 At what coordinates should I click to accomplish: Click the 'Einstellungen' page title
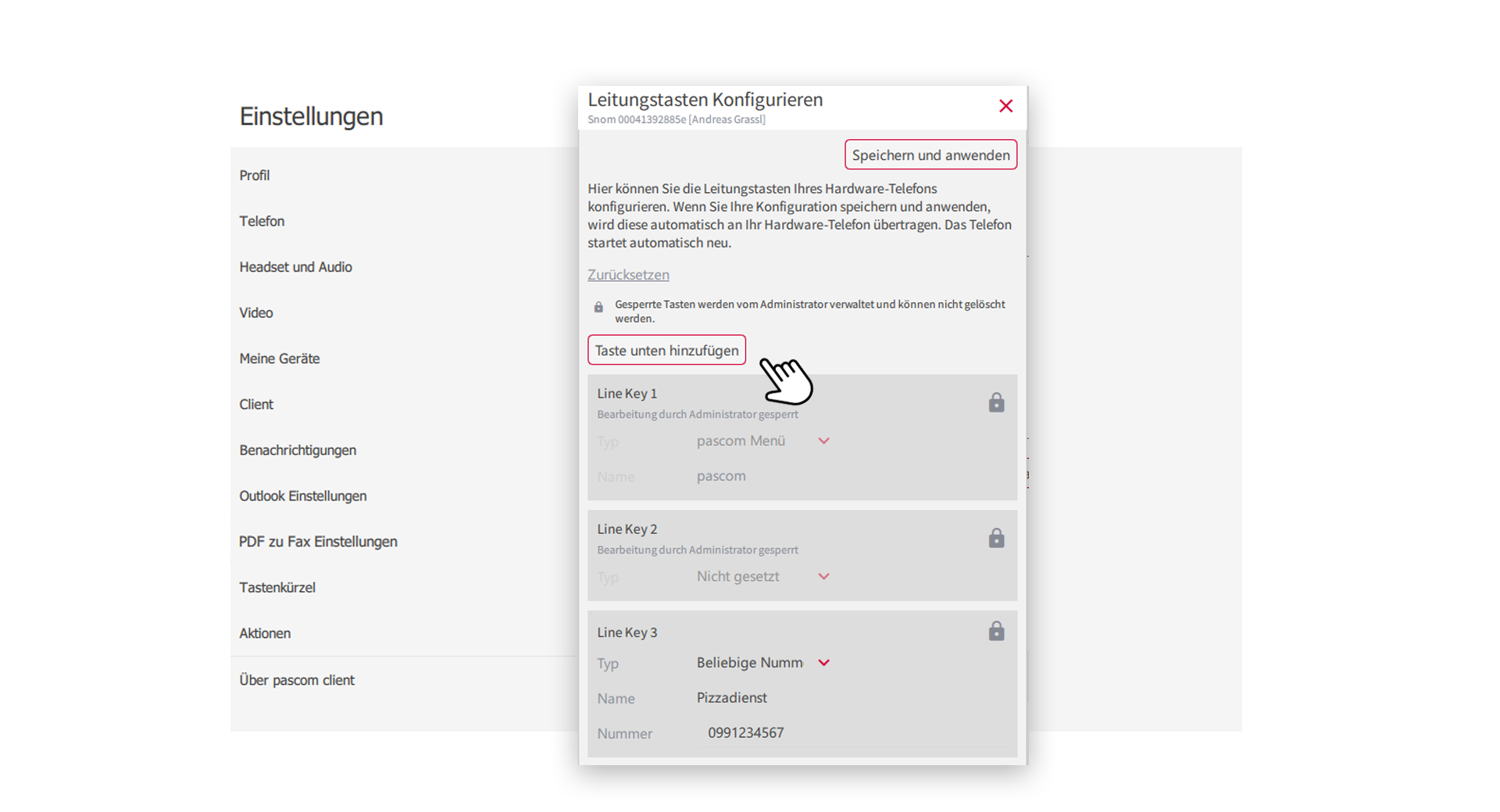point(311,116)
